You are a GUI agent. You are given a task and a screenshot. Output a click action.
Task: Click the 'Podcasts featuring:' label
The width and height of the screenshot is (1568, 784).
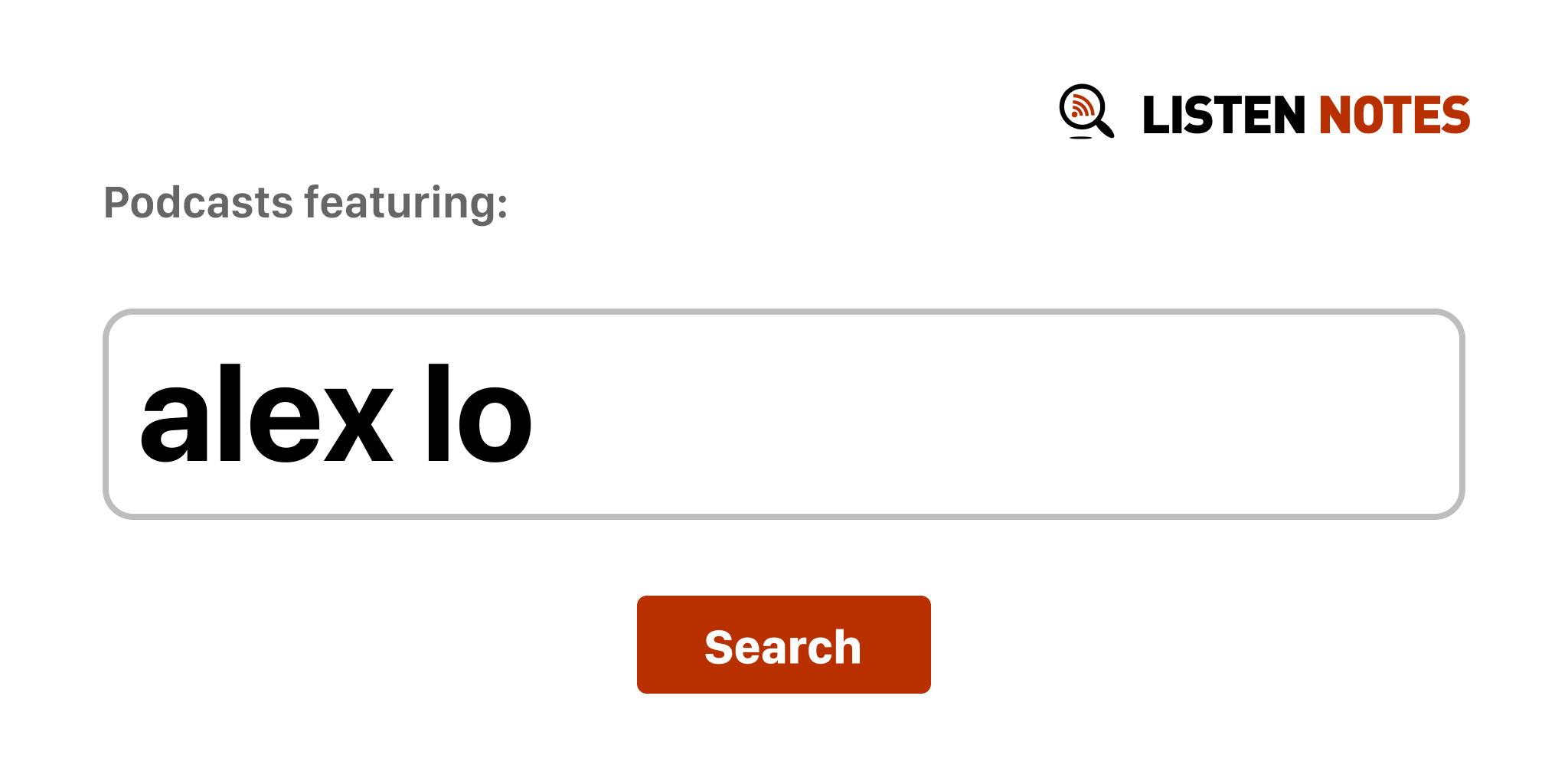click(305, 203)
